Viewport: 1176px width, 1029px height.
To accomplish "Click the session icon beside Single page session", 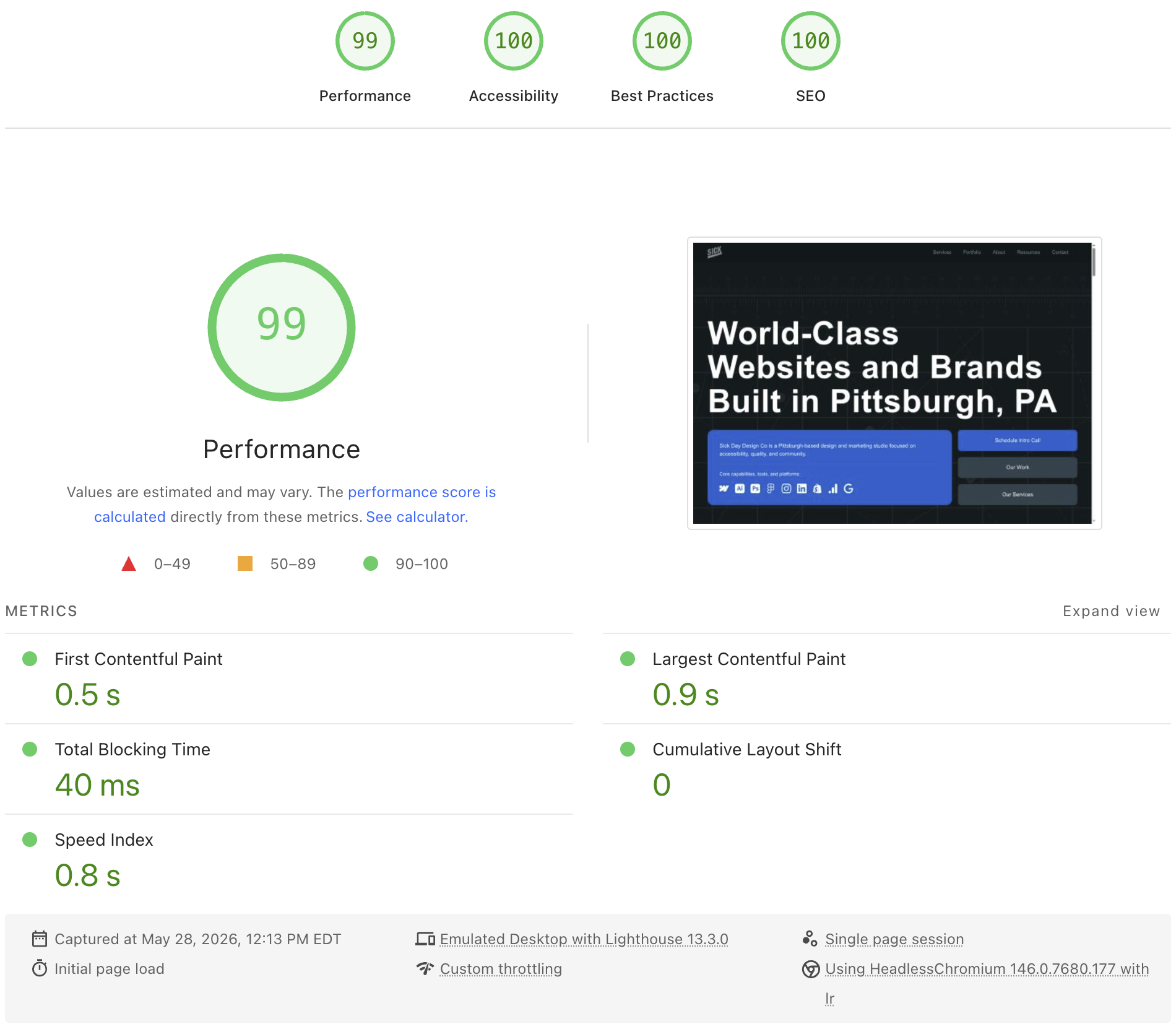I will (810, 939).
